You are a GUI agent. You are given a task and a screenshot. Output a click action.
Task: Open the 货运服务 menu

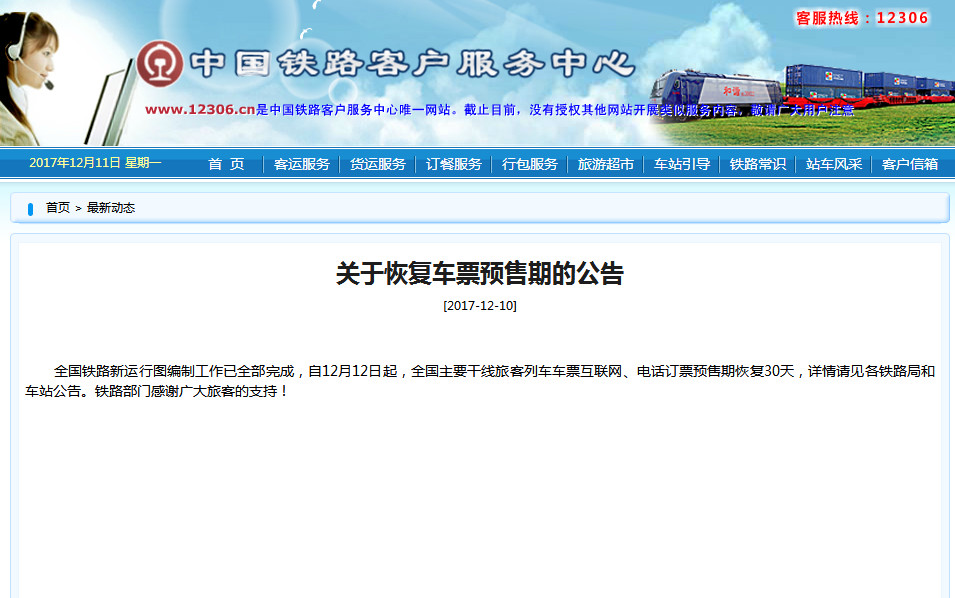376,164
